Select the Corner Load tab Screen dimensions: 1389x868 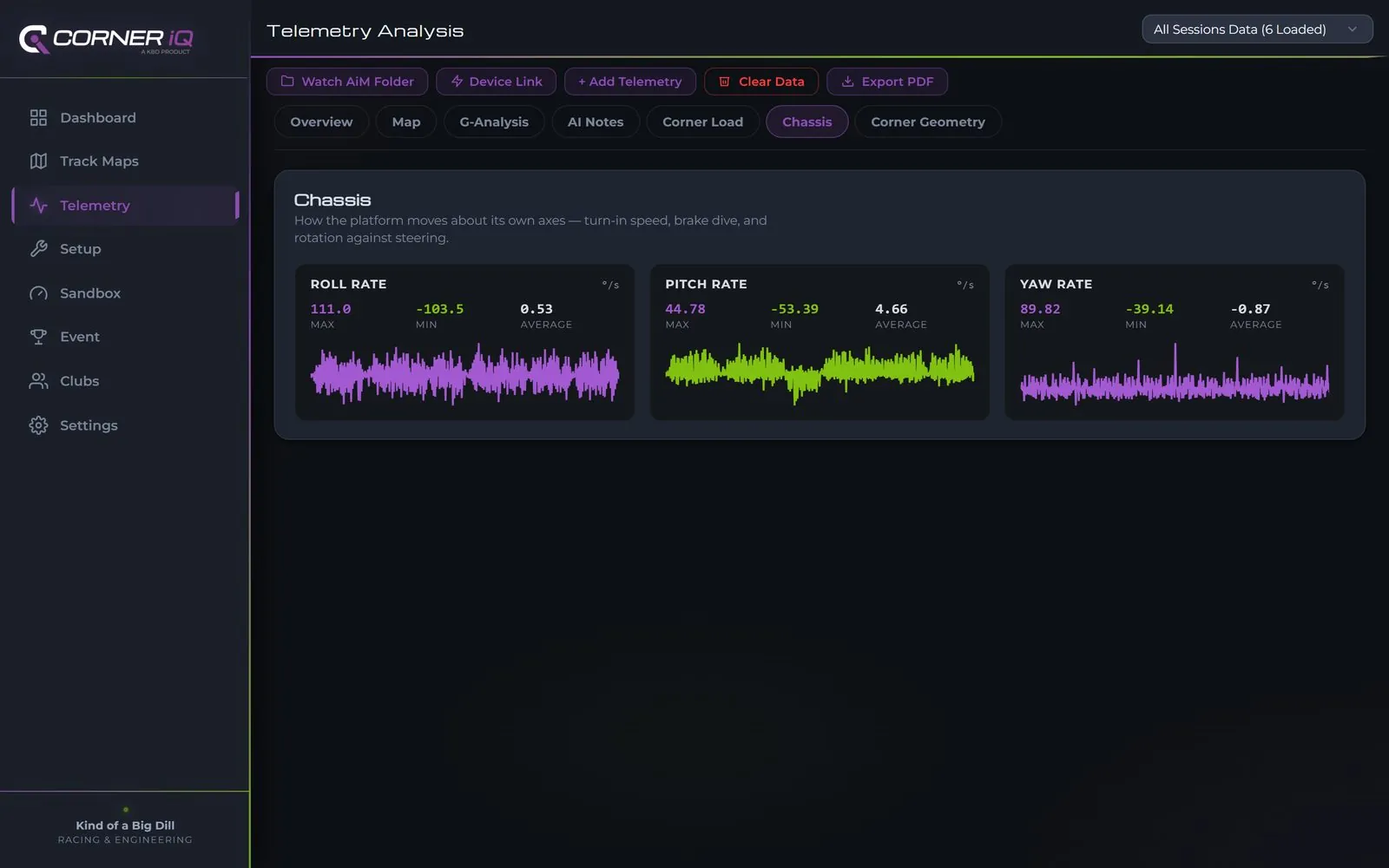coord(703,122)
